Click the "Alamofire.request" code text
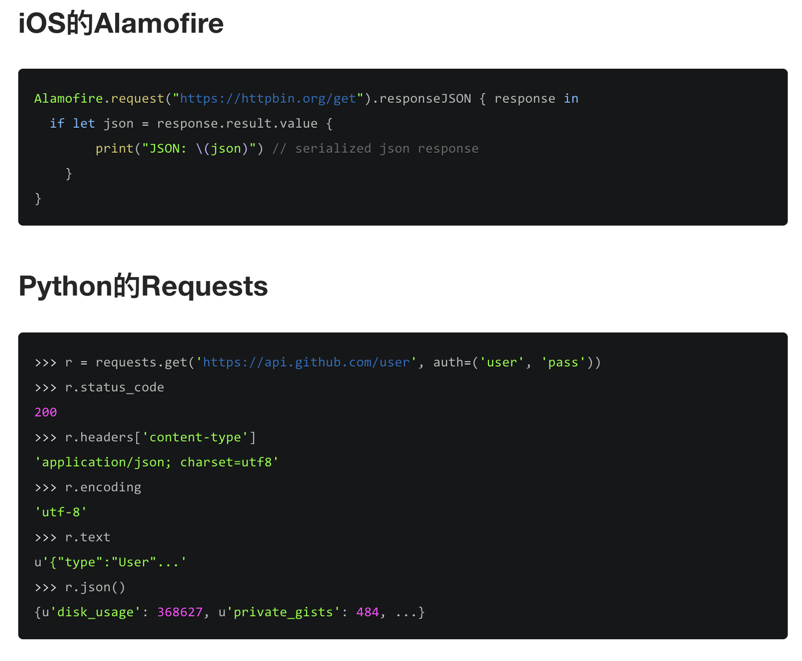The image size is (802, 661). pyautogui.click(x=99, y=98)
